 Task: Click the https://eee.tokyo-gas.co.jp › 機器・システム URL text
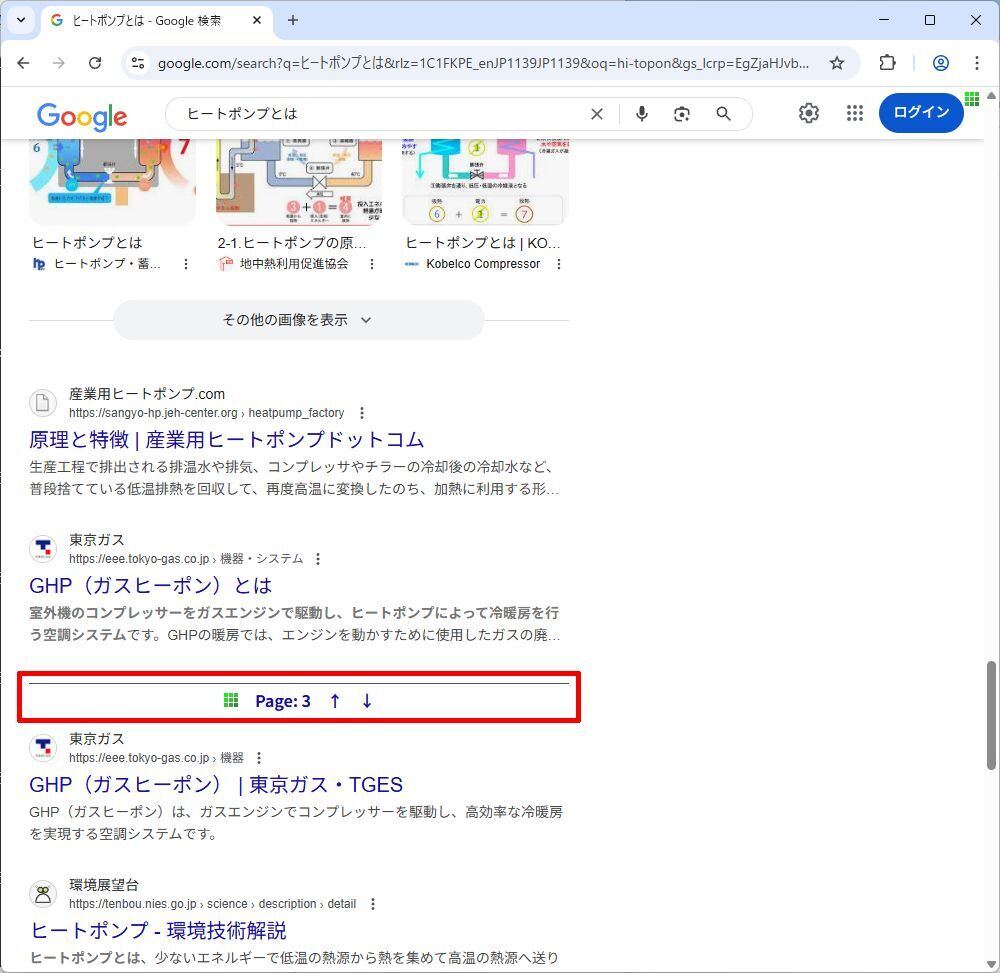[186, 559]
